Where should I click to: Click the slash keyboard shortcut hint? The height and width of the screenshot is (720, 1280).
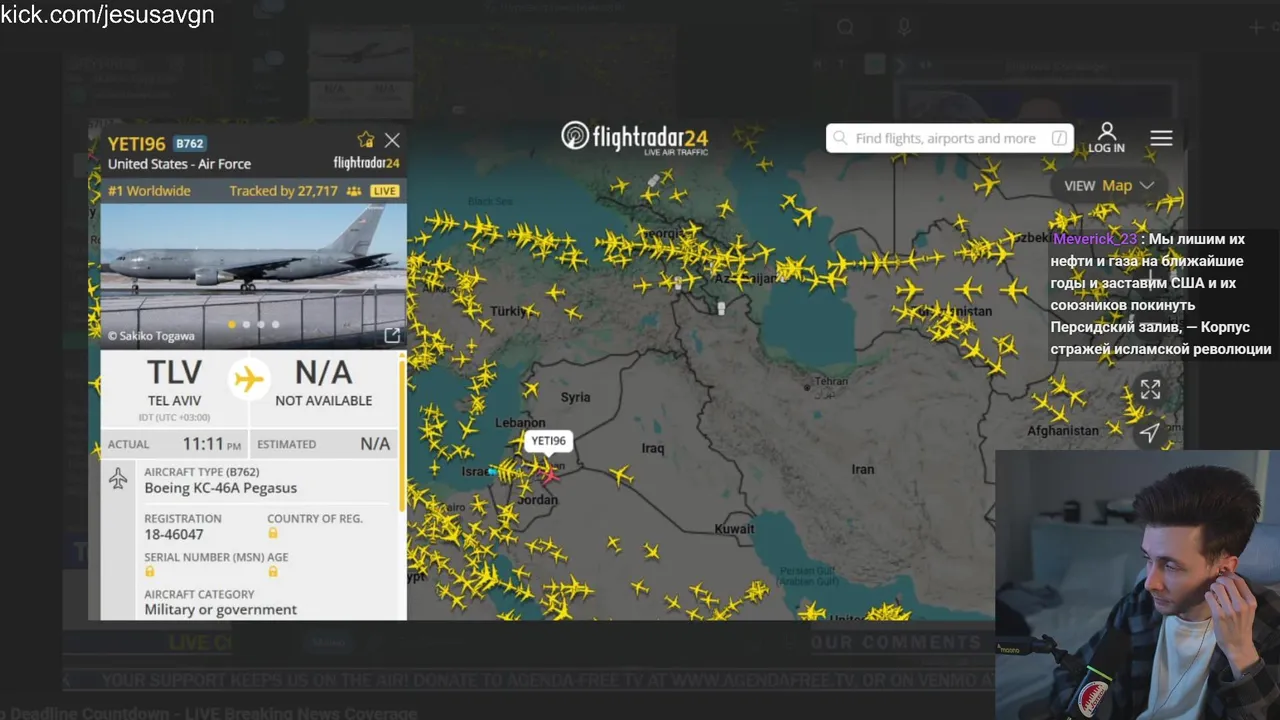[x=1059, y=138]
